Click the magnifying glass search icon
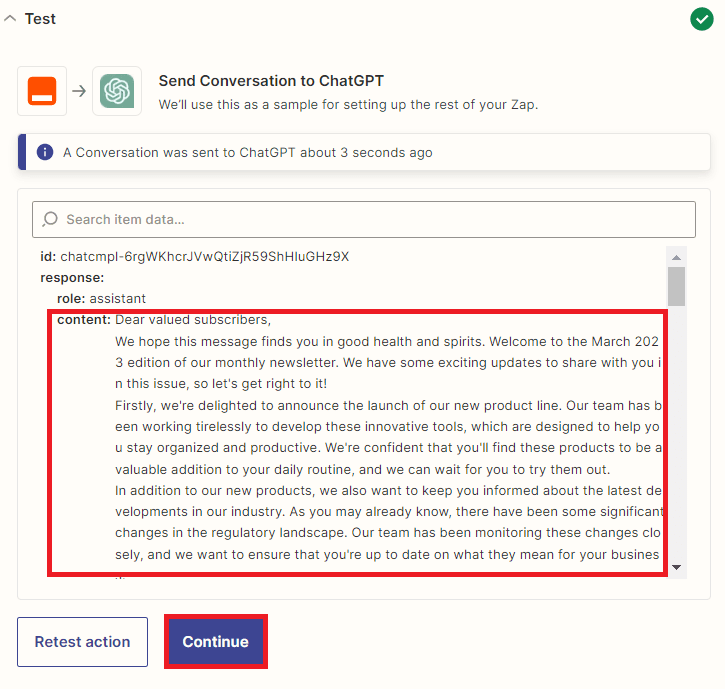This screenshot has height=689, width=725. pos(50,219)
